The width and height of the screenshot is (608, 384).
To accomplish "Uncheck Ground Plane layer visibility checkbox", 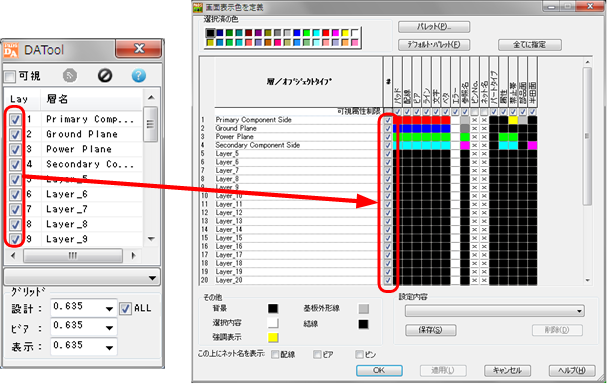I will [x=15, y=134].
